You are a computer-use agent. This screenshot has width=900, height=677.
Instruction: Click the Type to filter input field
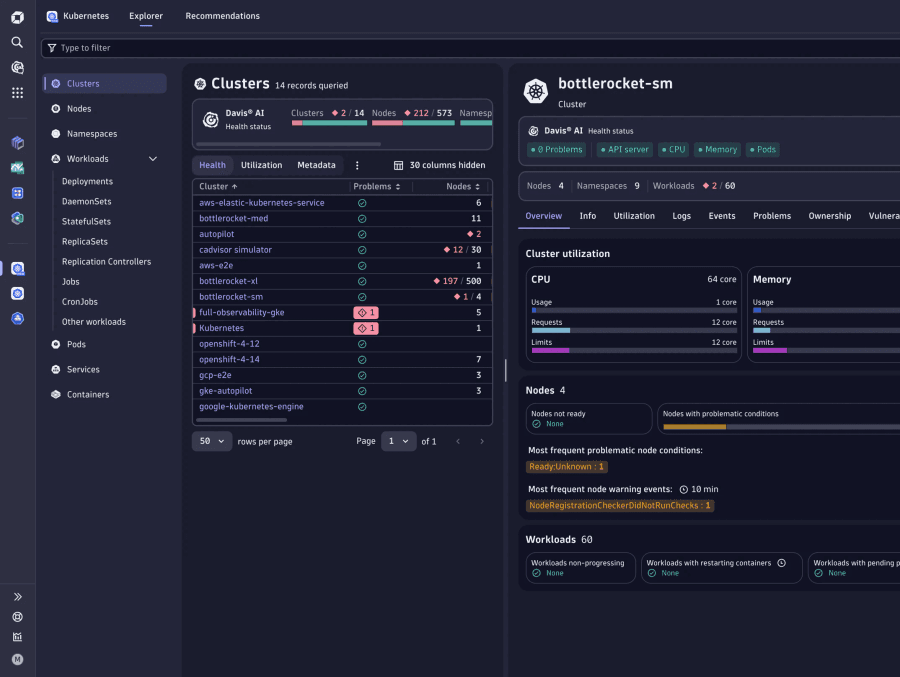click(471, 48)
